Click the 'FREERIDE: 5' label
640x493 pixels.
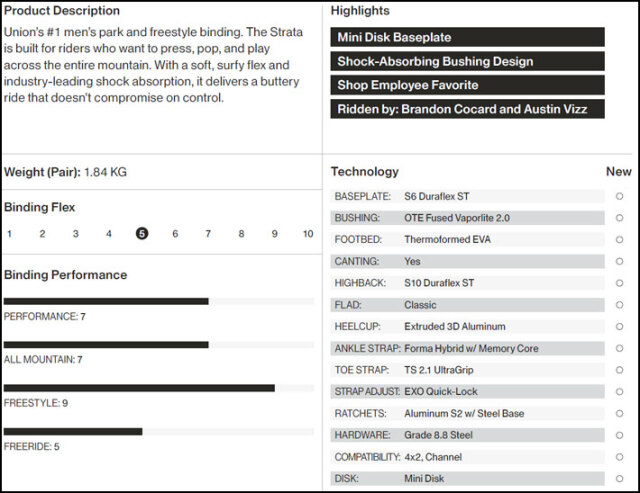31,446
